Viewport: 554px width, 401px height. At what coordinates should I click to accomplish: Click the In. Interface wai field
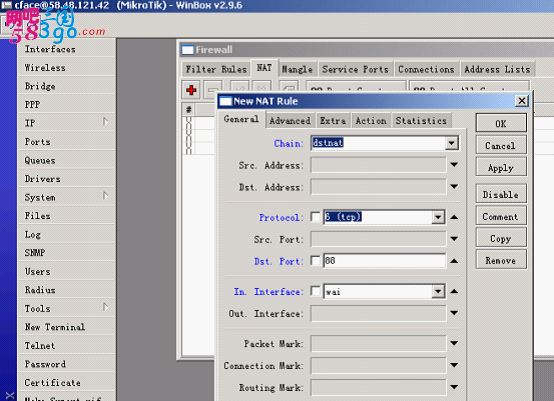pyautogui.click(x=377, y=291)
